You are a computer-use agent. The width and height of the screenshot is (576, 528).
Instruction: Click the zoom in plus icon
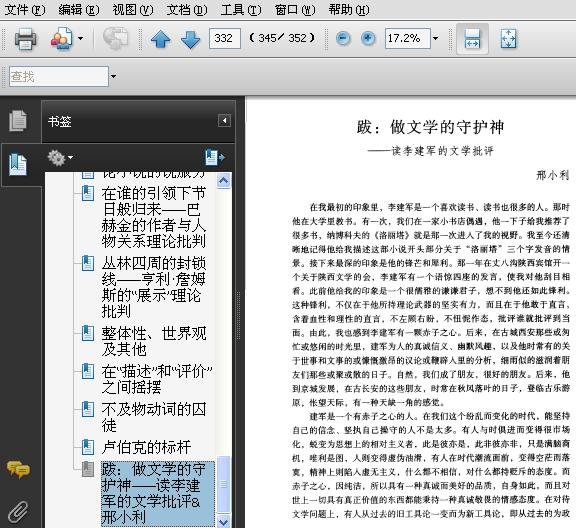pyautogui.click(x=368, y=38)
